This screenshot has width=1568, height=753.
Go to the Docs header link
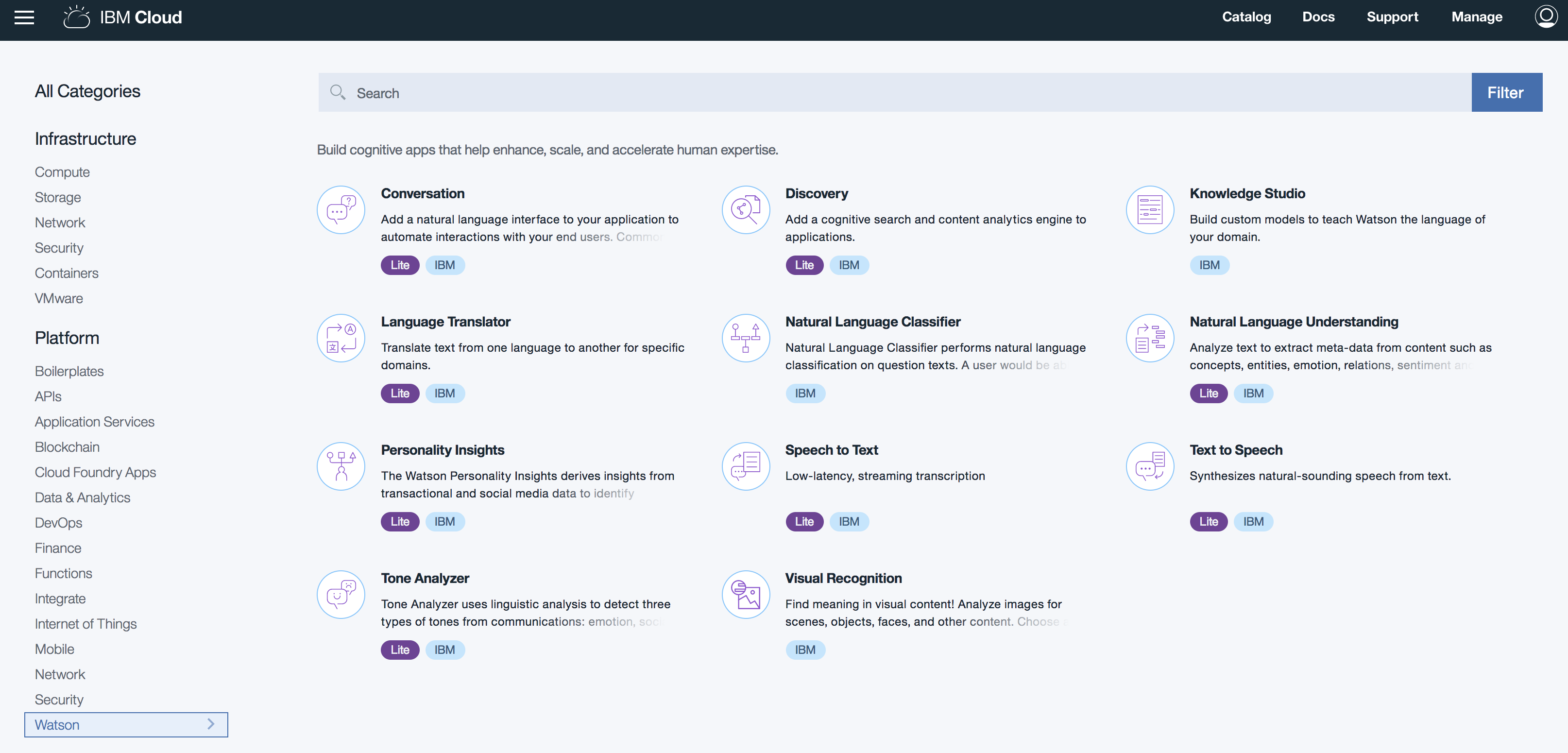pos(1318,17)
